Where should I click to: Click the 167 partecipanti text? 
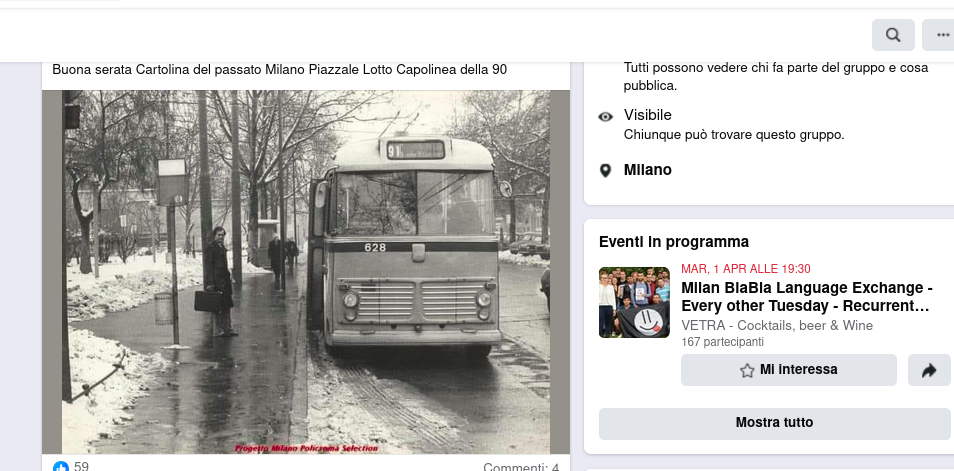722,342
